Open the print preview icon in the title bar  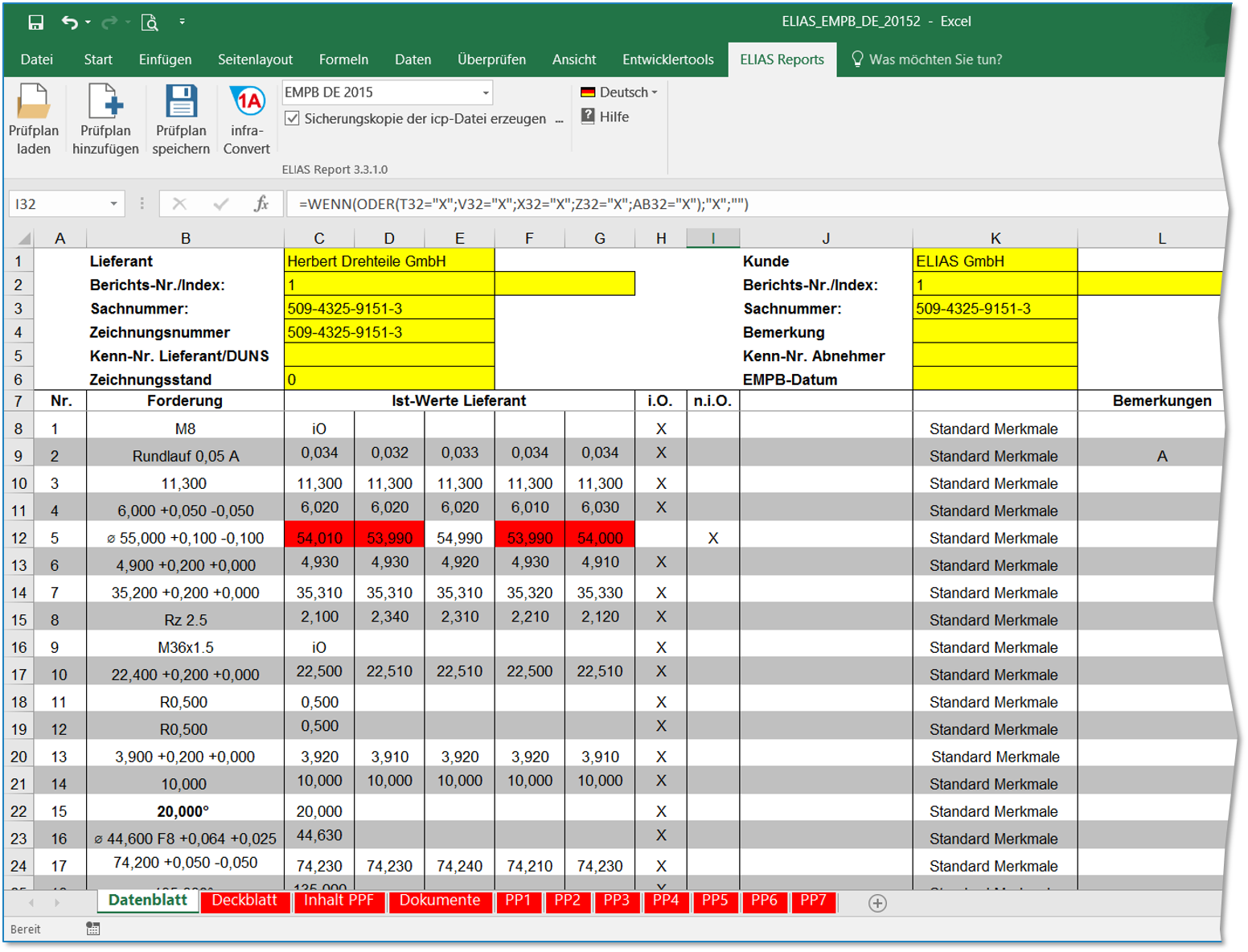pos(150,23)
